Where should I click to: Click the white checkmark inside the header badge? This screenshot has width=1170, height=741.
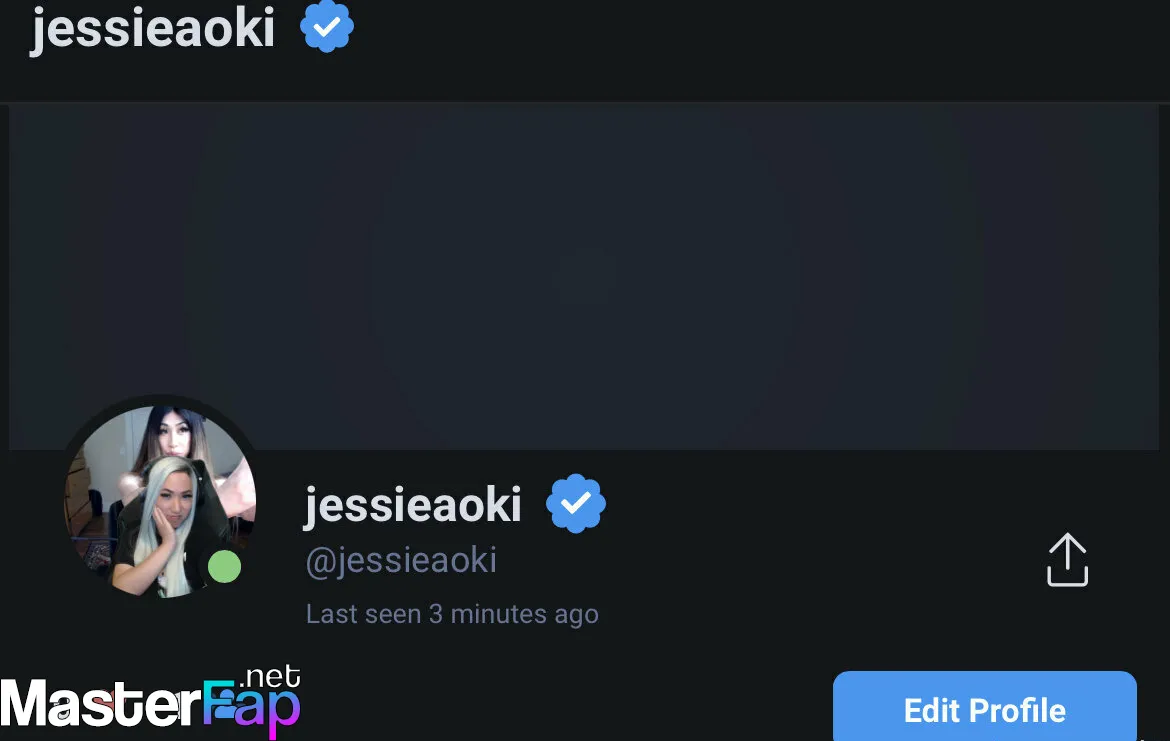(327, 27)
